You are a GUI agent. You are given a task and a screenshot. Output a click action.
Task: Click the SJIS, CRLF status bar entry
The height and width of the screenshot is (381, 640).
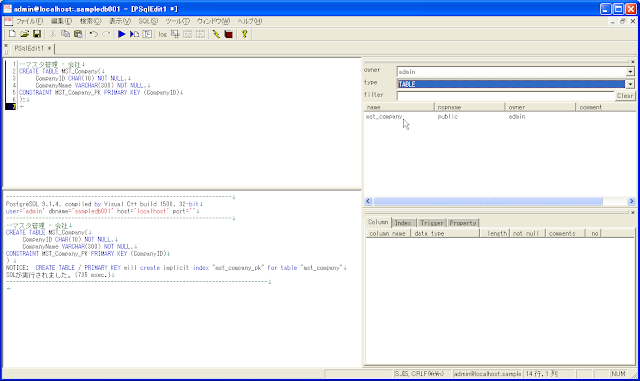422,374
